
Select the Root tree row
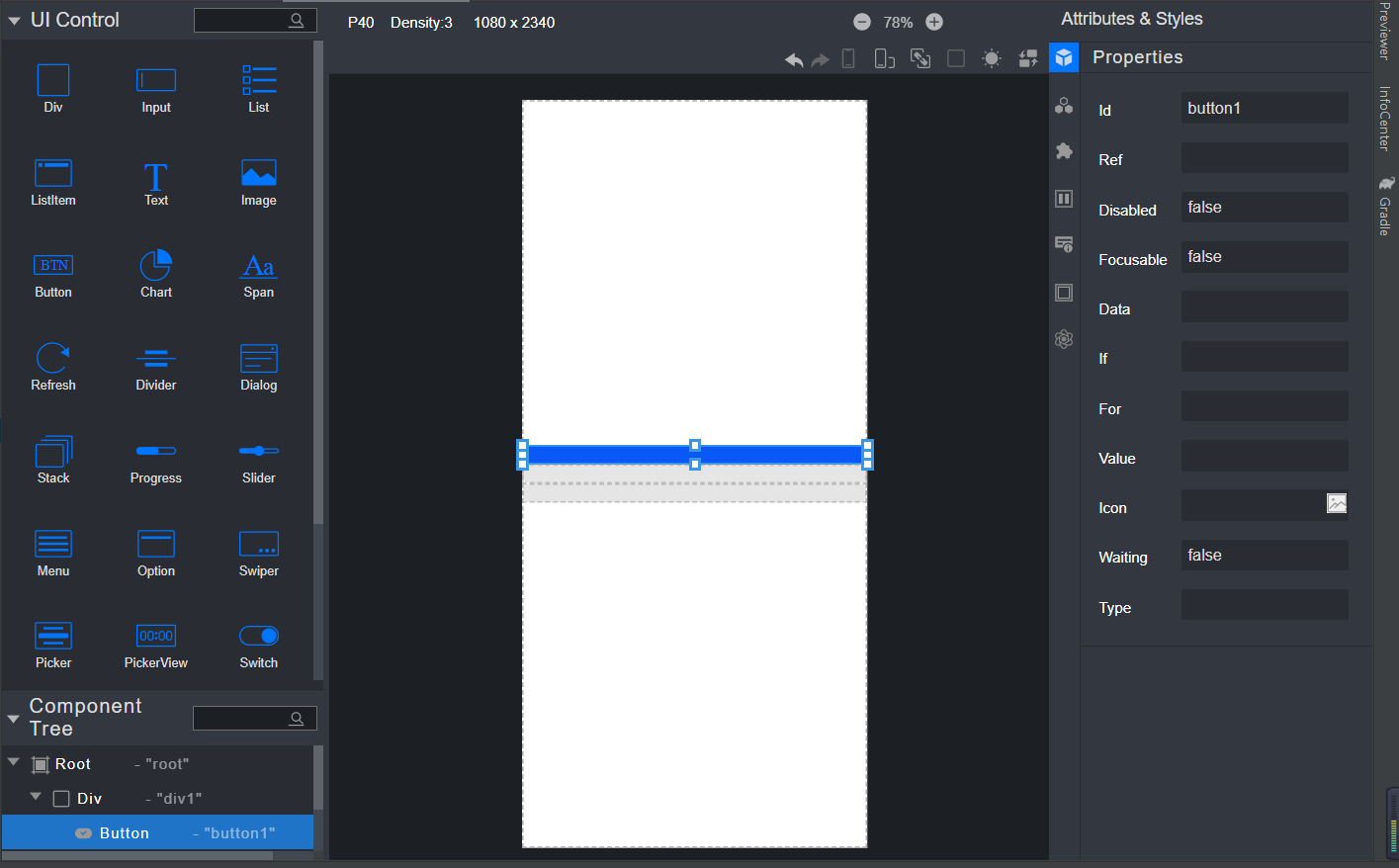pos(157,764)
